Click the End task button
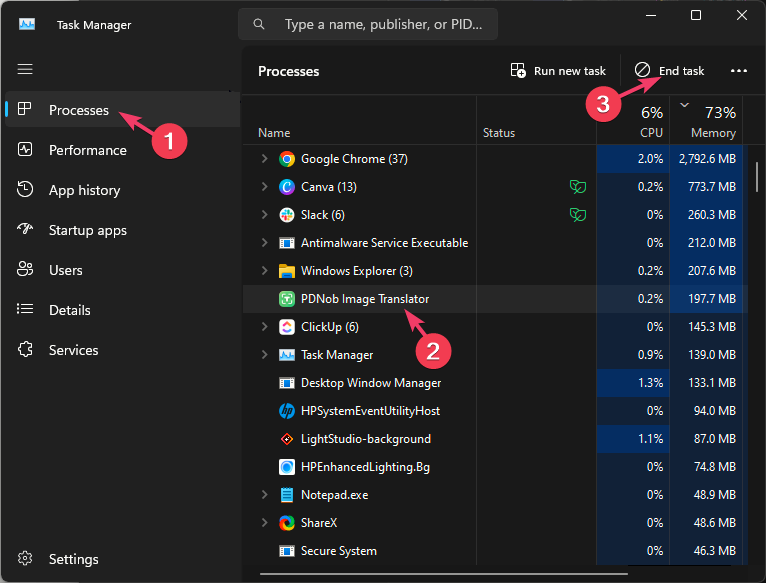This screenshot has height=583, width=766. pyautogui.click(x=669, y=71)
